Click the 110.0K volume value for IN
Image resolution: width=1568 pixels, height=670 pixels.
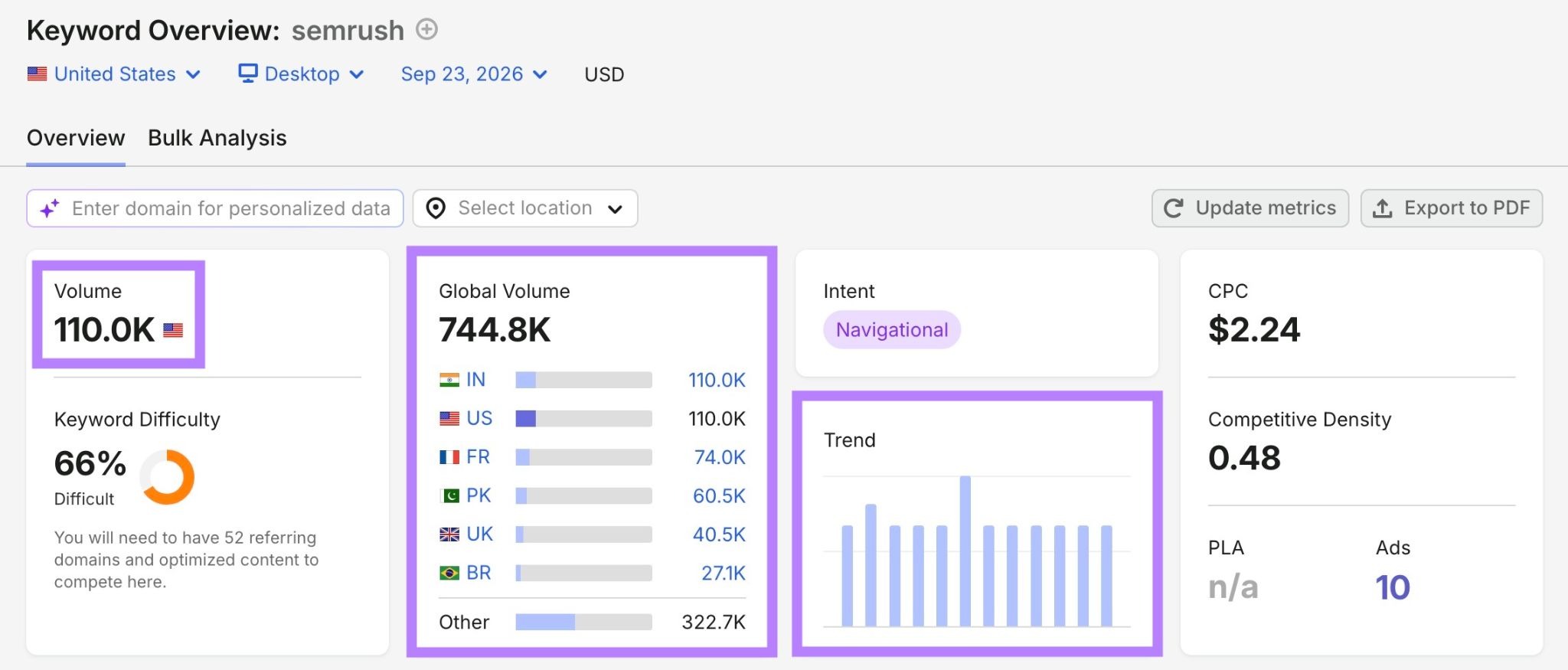pos(717,380)
